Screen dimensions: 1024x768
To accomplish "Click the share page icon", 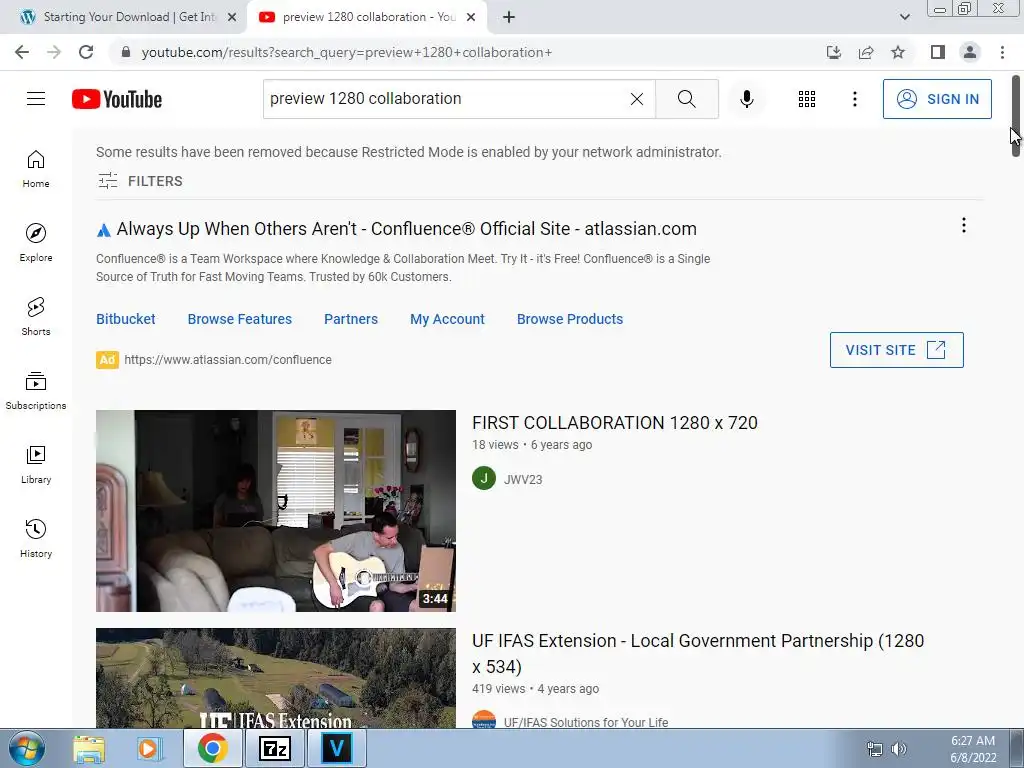I will [866, 52].
